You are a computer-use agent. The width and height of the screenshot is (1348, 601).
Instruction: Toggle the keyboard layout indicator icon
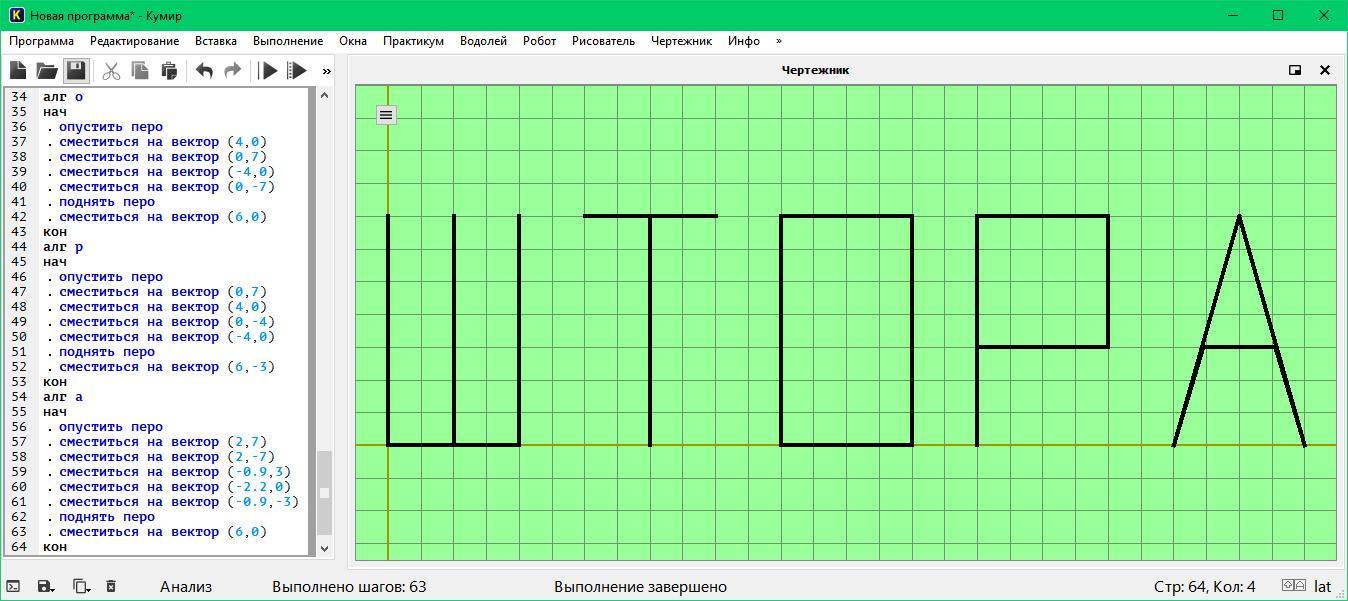[1294, 586]
